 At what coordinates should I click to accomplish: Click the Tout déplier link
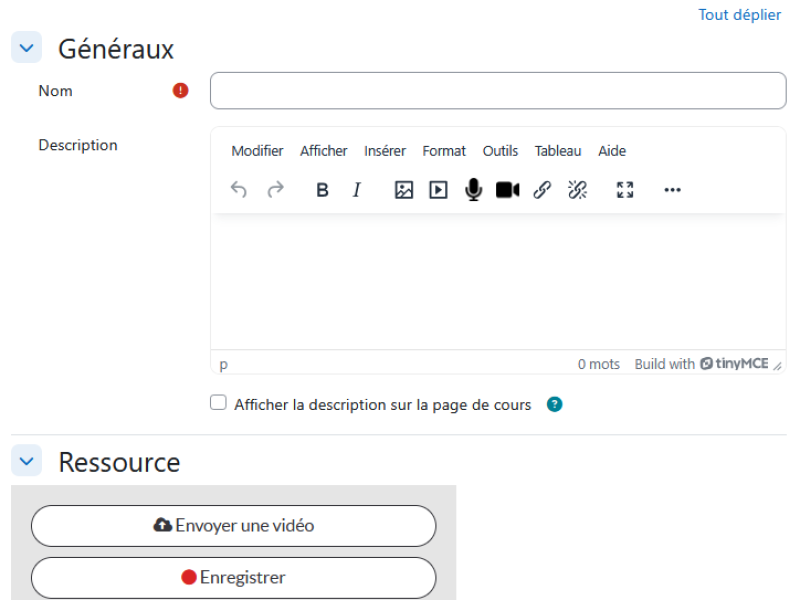[739, 15]
